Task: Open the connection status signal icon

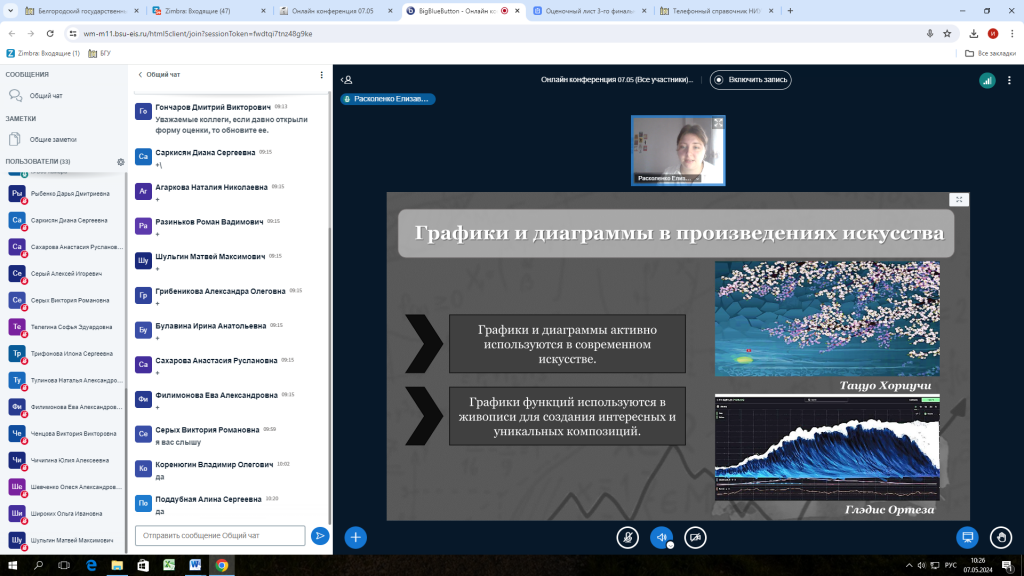Action: (987, 80)
